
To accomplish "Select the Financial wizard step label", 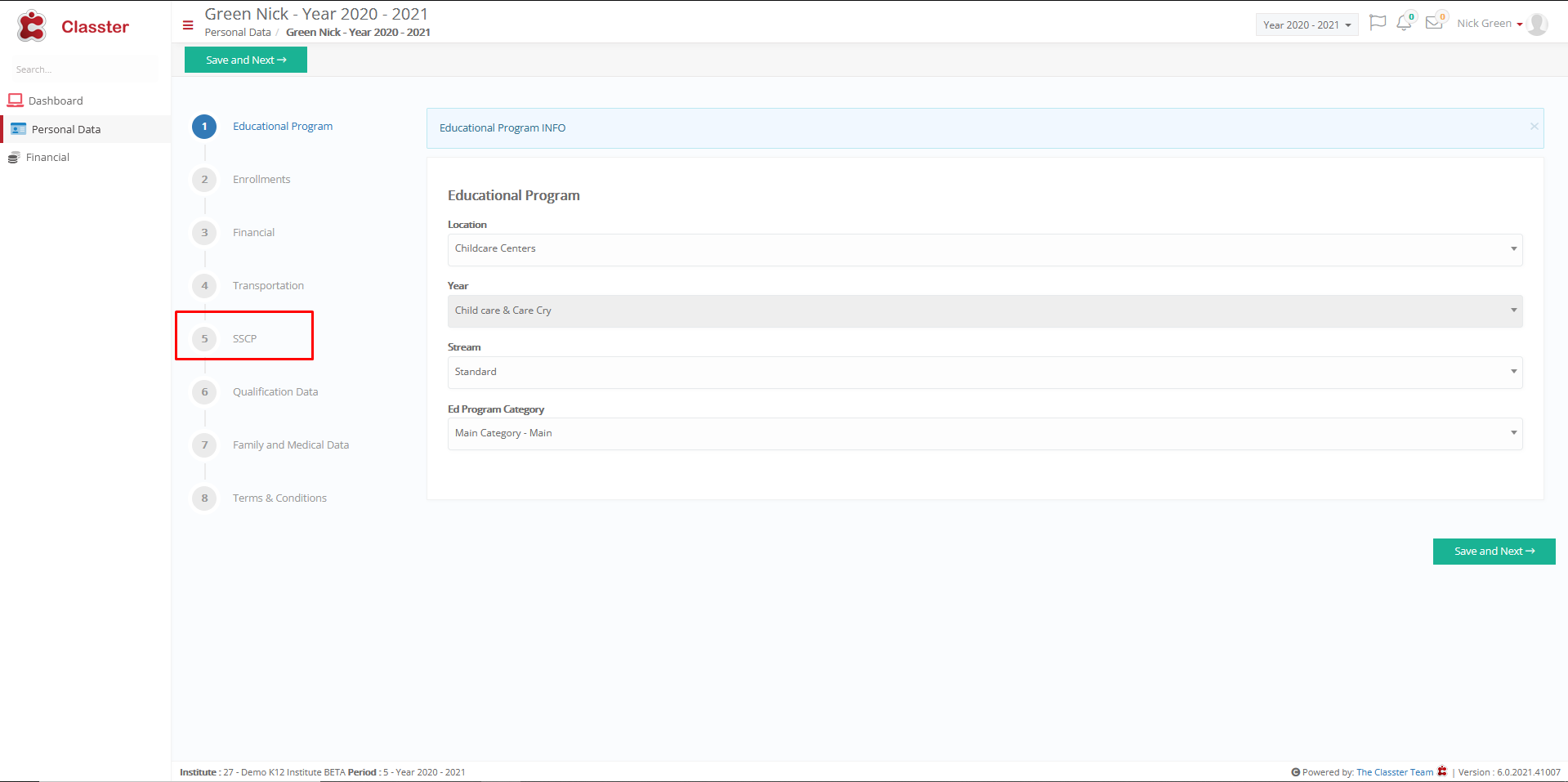I will tap(253, 233).
